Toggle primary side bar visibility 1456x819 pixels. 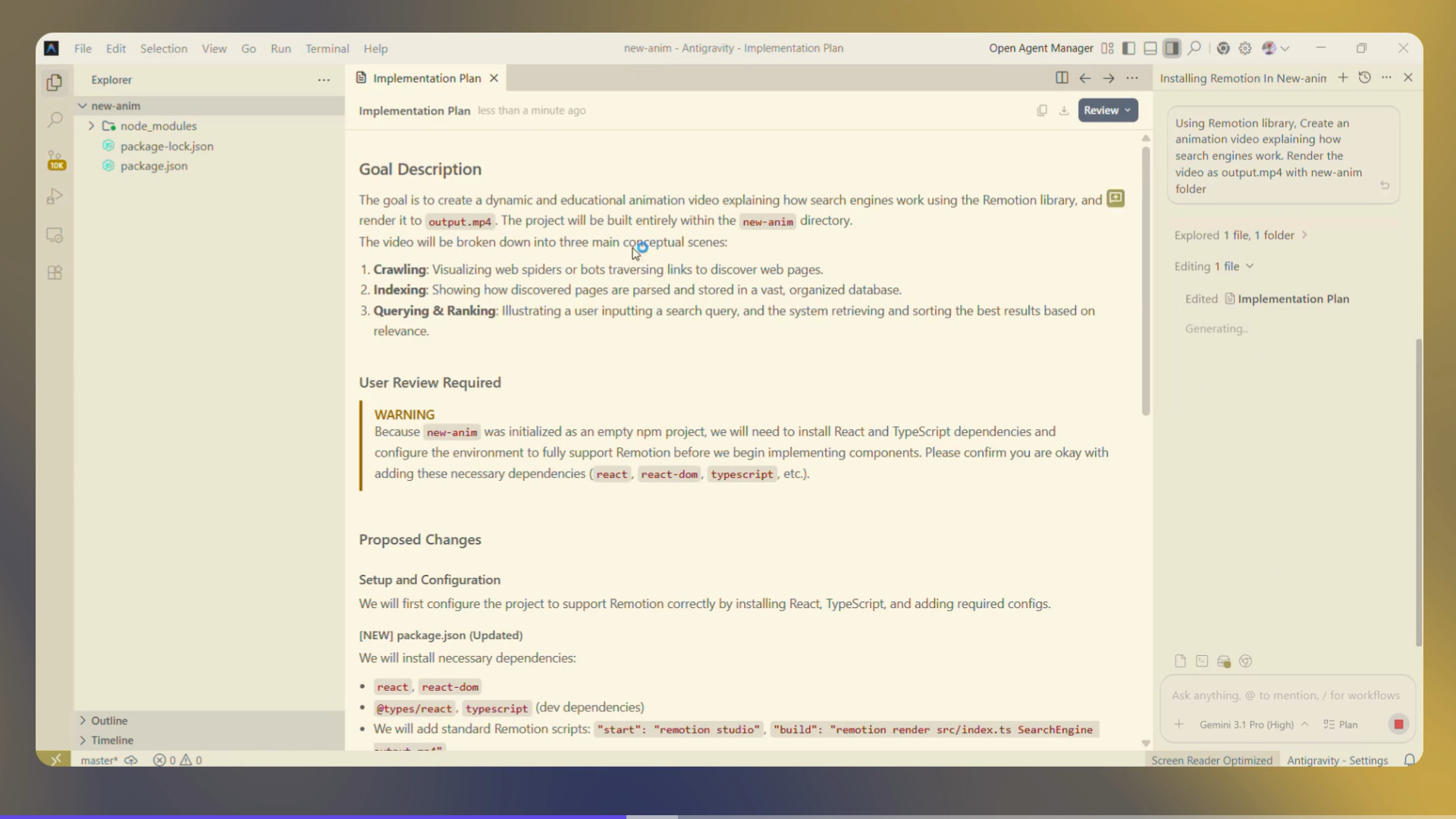click(1128, 49)
